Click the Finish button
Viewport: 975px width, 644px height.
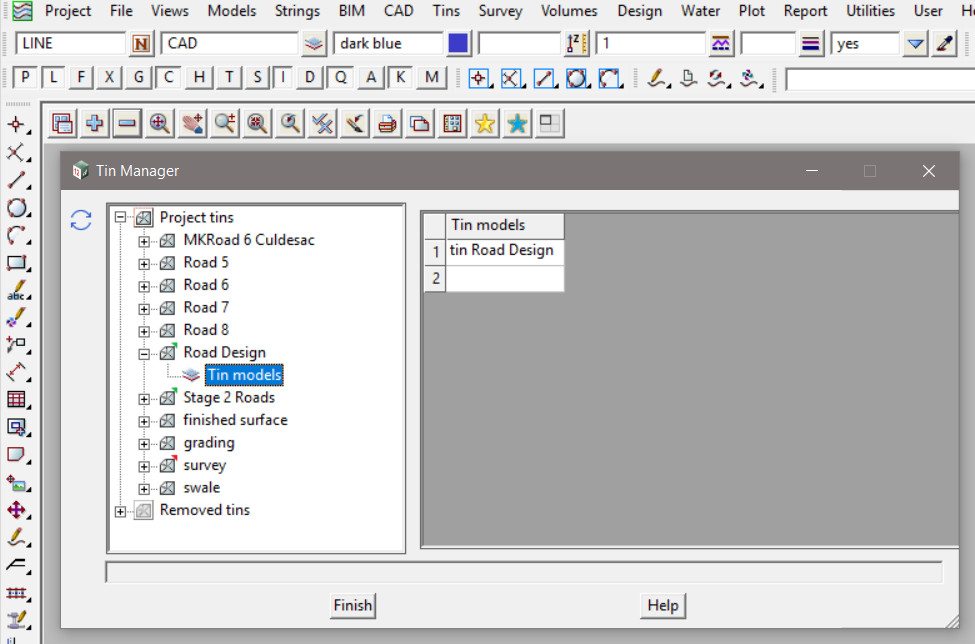click(x=352, y=605)
